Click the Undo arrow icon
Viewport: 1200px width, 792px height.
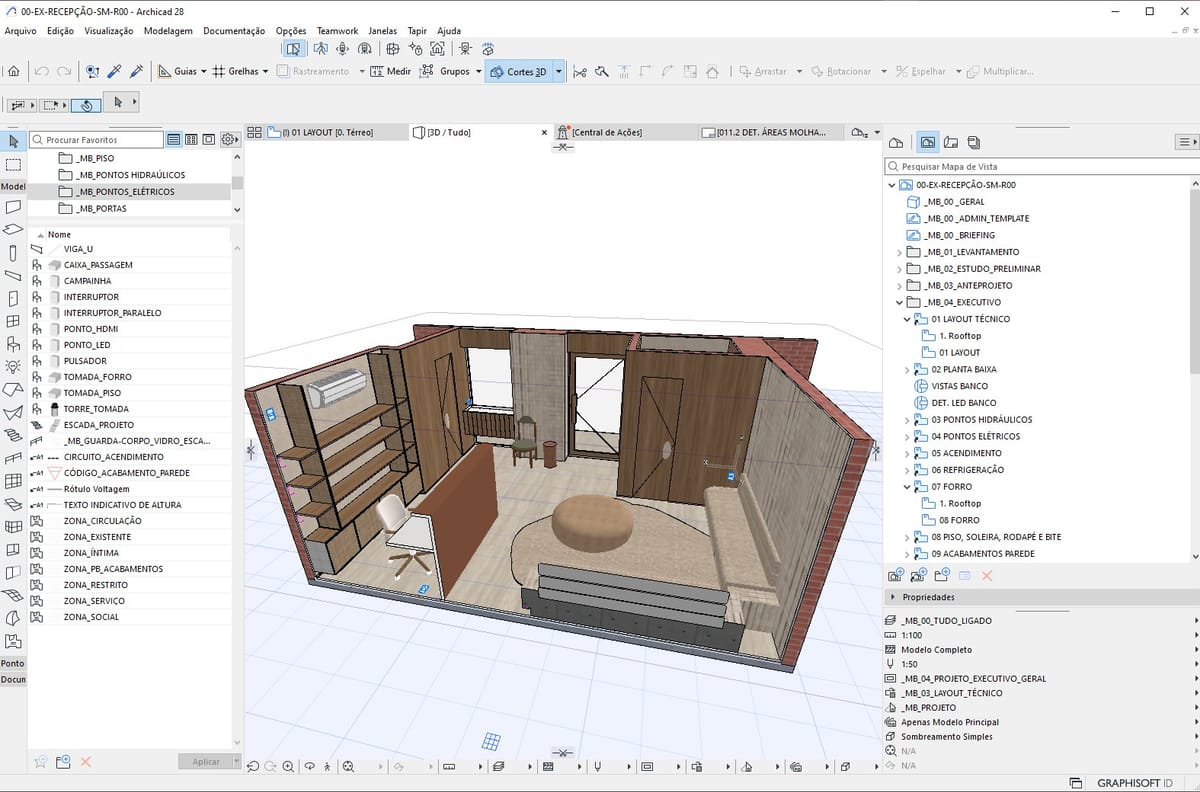(x=41, y=71)
